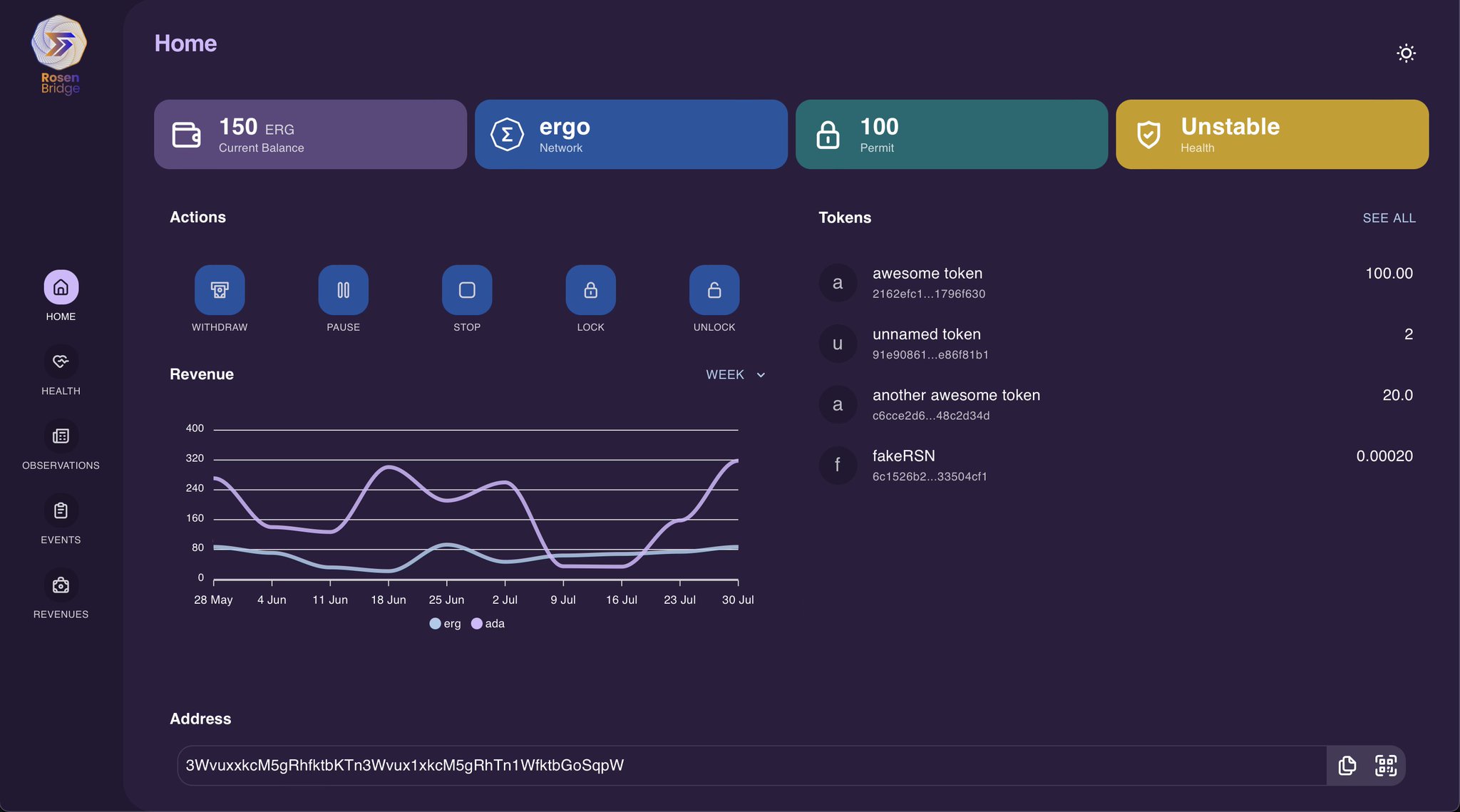The height and width of the screenshot is (812, 1460).
Task: Show the address QR code icon
Action: 1385,766
